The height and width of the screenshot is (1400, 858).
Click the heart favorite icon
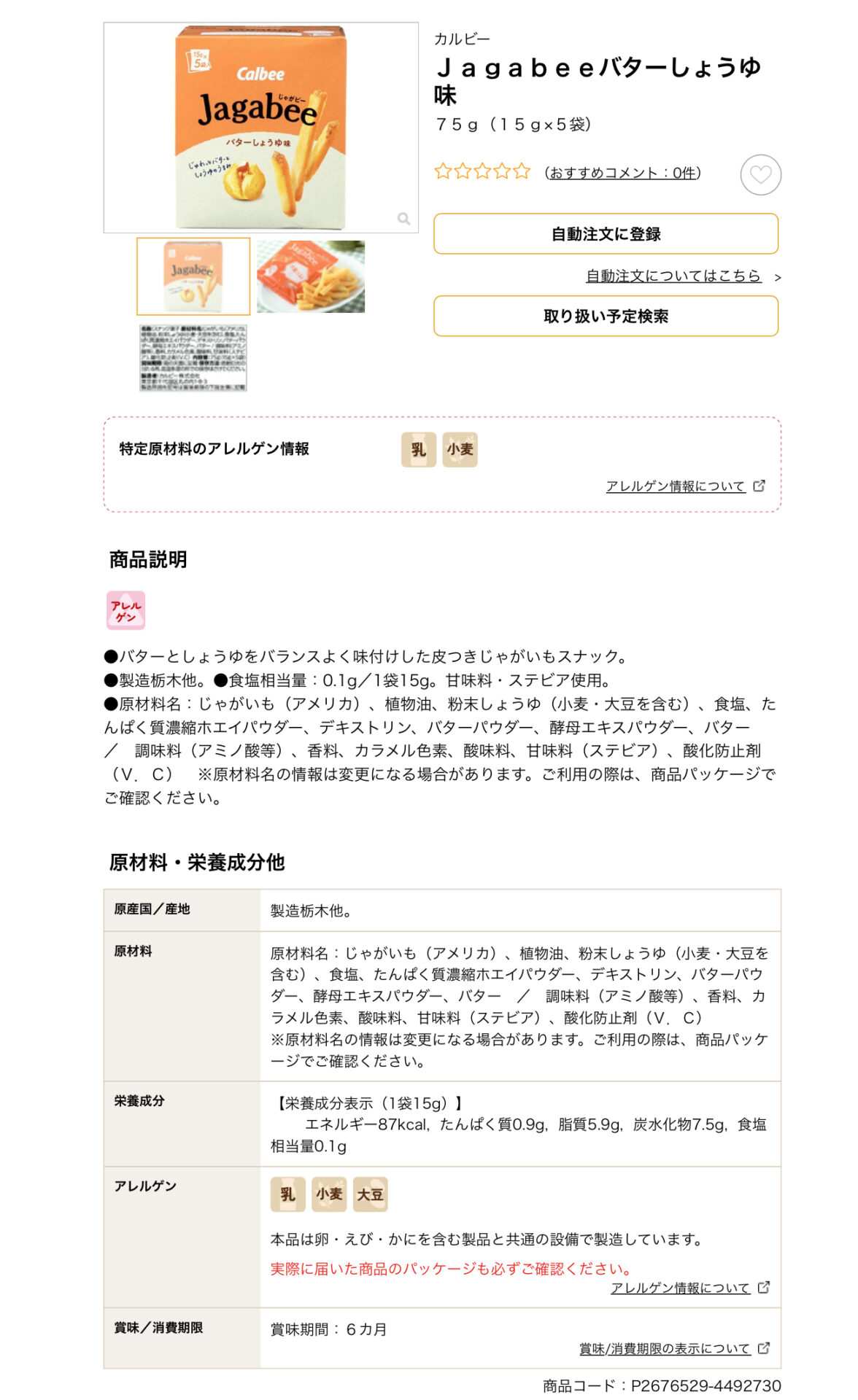pyautogui.click(x=760, y=175)
